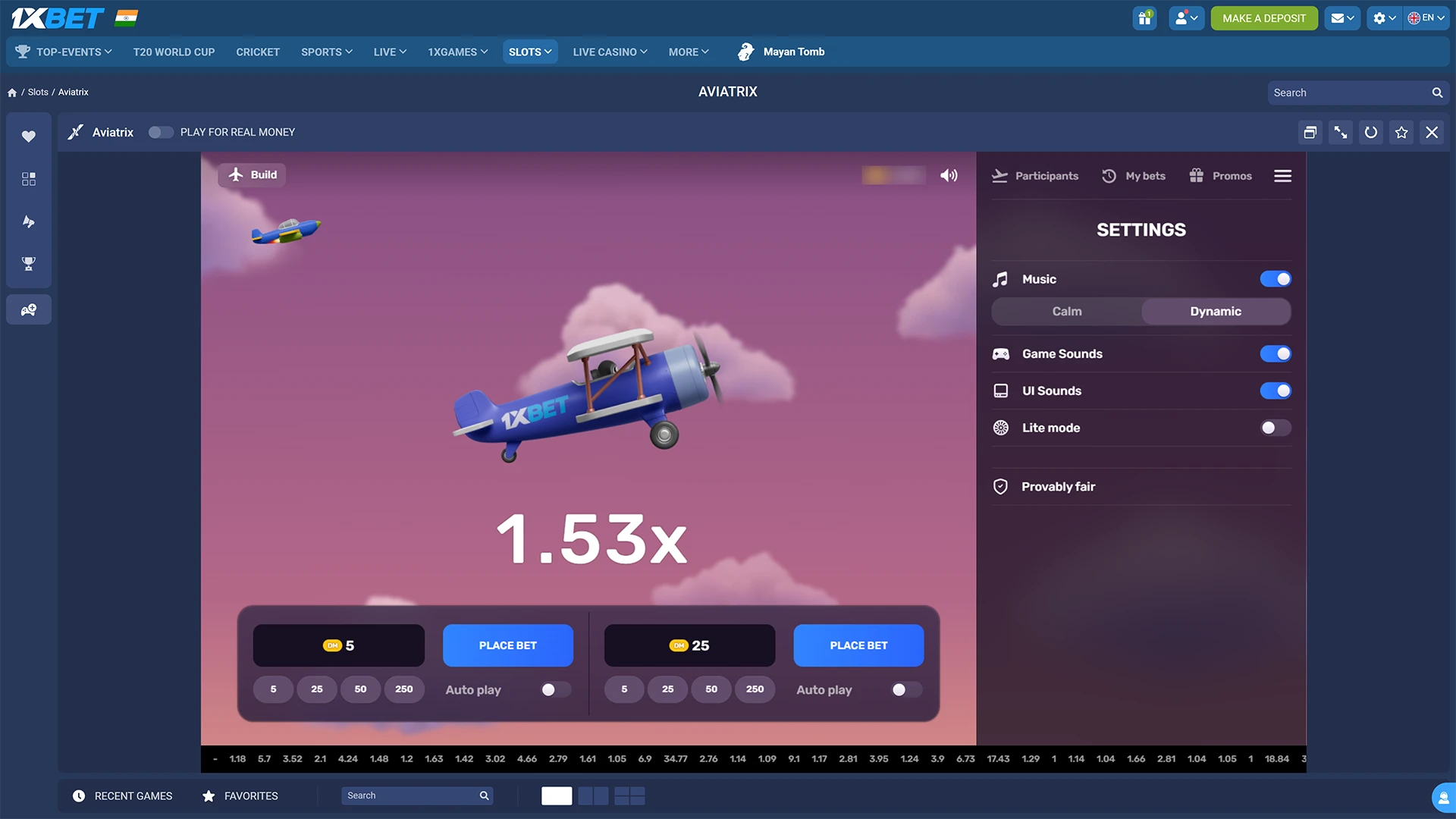
Task: Open the trophy icon in the left sidebar
Action: 29,264
